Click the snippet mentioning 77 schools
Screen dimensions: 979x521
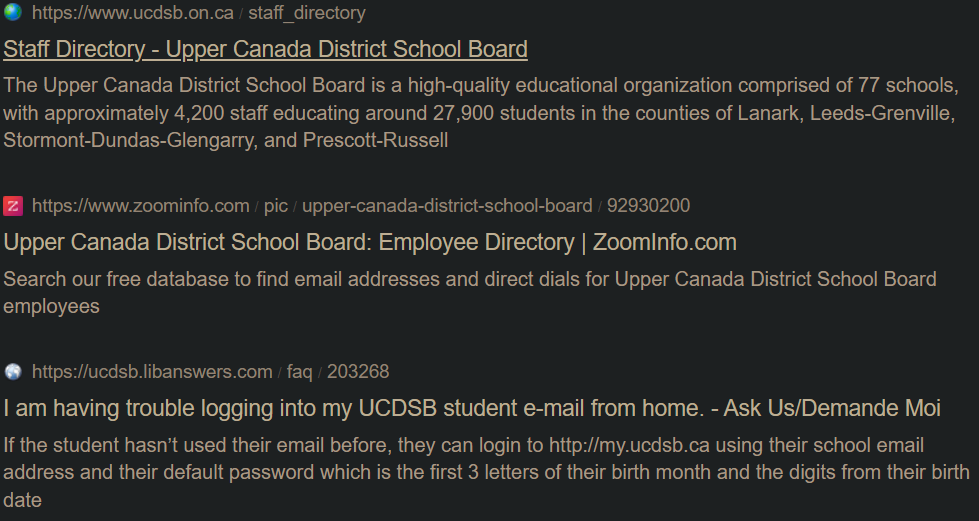(x=480, y=85)
